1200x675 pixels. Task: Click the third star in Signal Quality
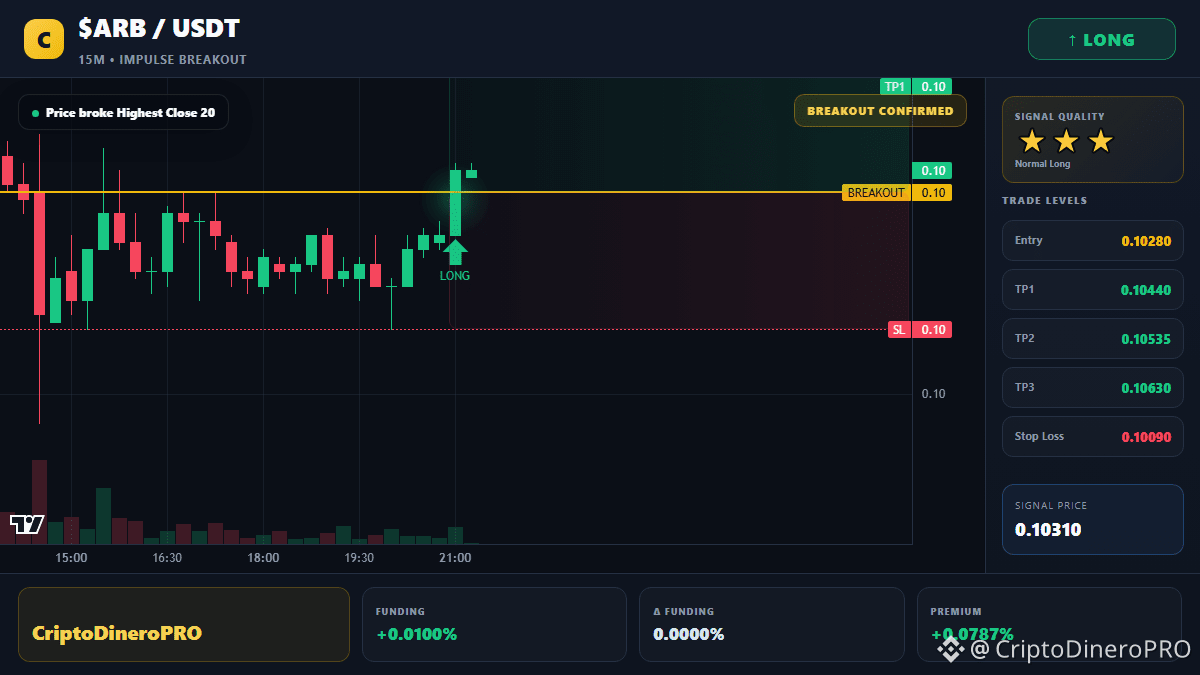pos(1100,141)
